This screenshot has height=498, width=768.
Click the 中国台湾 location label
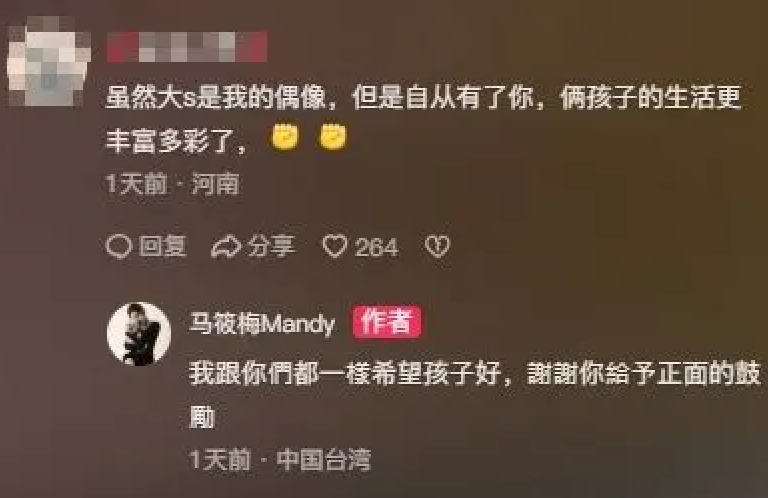coord(324,460)
